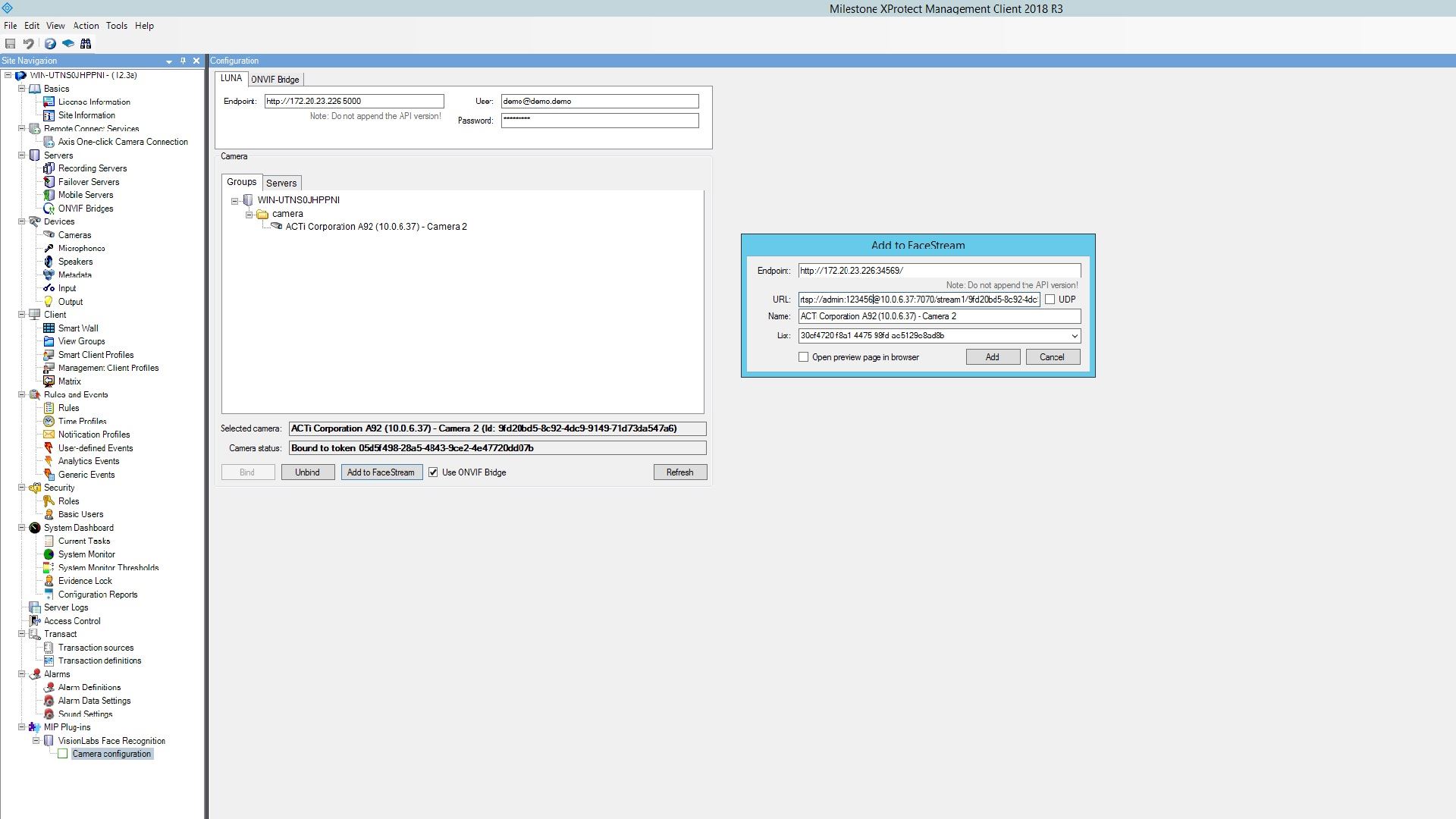1456x819 pixels.
Task: Switch to the Groups tab
Action: tap(242, 182)
